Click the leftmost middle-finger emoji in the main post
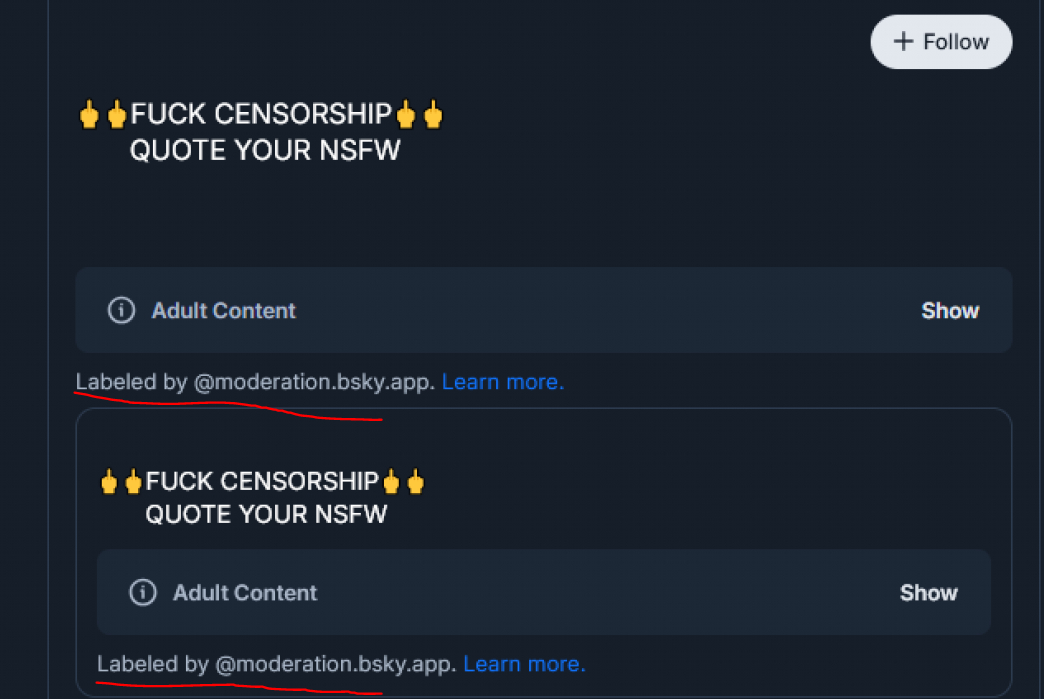The image size is (1044, 699). tap(90, 115)
